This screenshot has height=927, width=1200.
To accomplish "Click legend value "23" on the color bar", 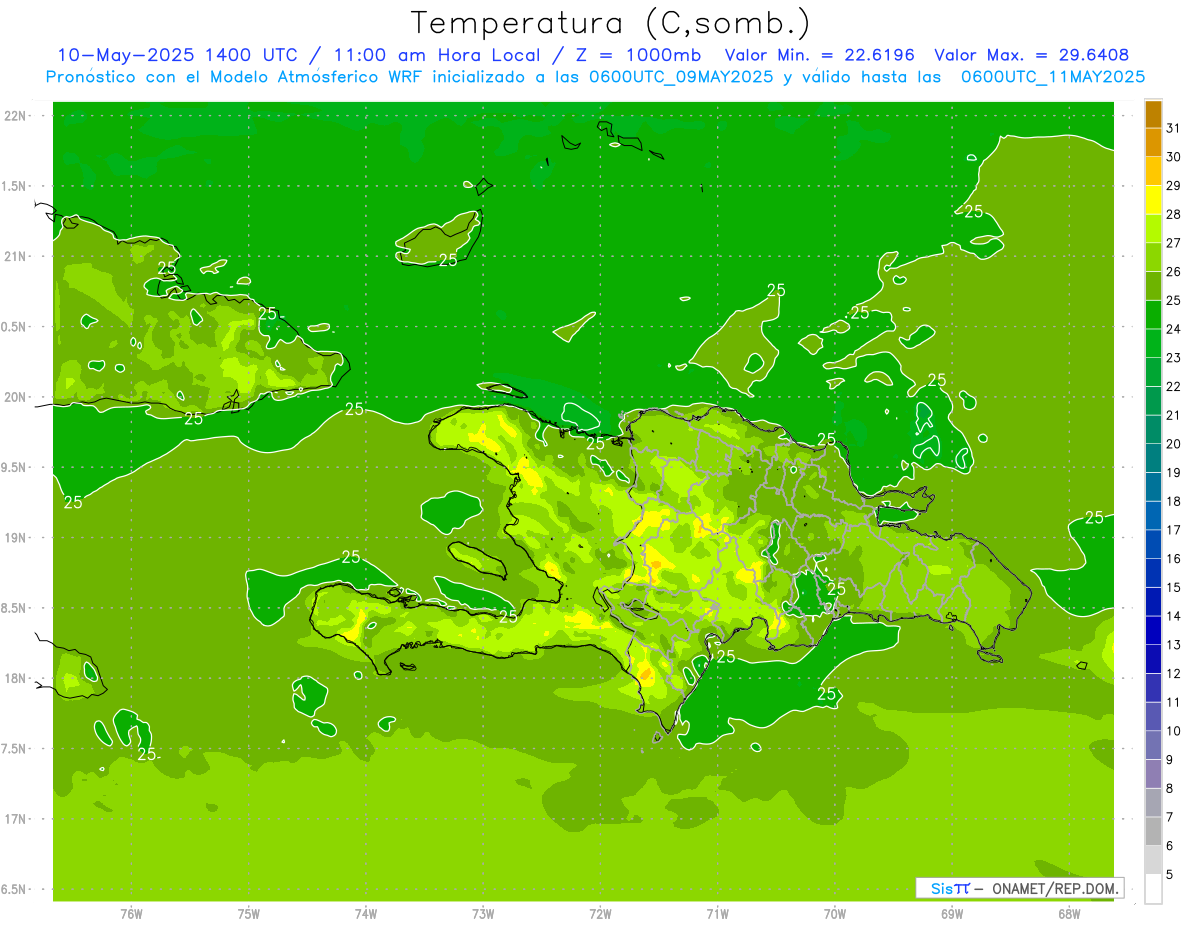I will [x=1173, y=358].
